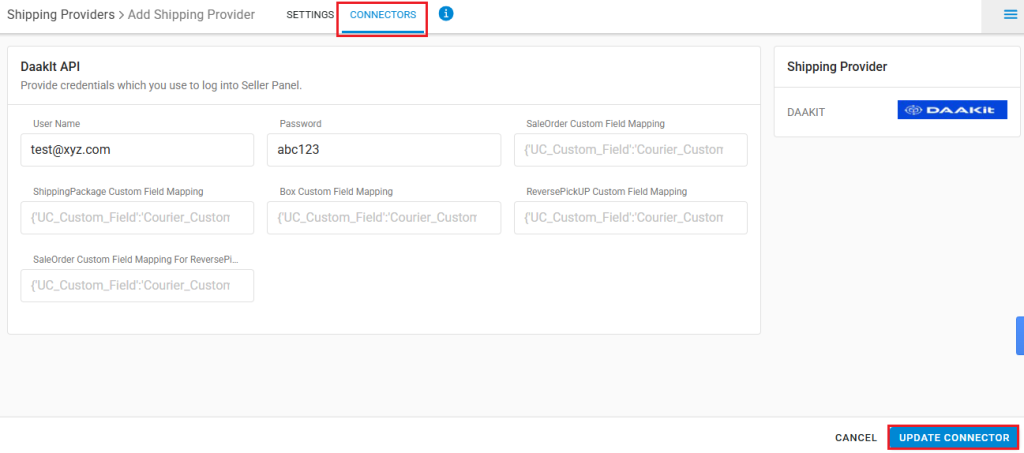
Task: Click the Update Connector button
Action: coord(953,437)
